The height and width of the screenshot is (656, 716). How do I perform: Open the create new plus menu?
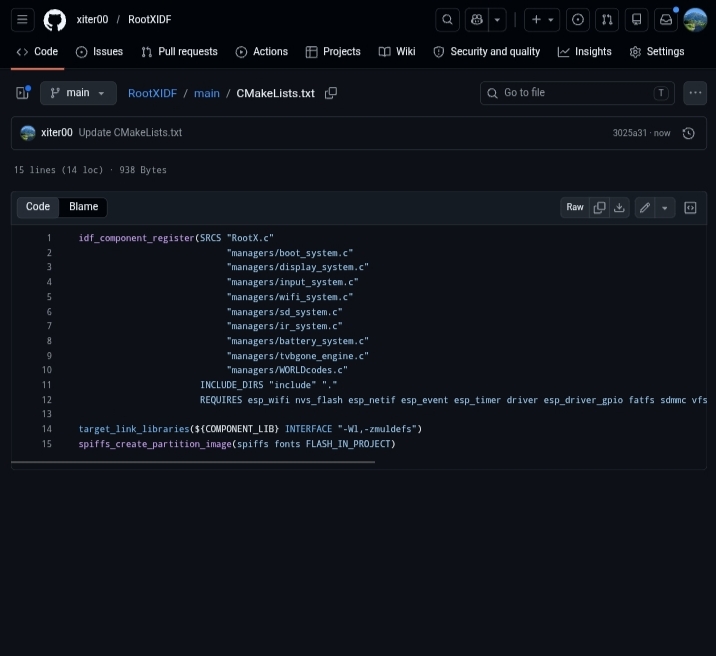click(x=542, y=20)
